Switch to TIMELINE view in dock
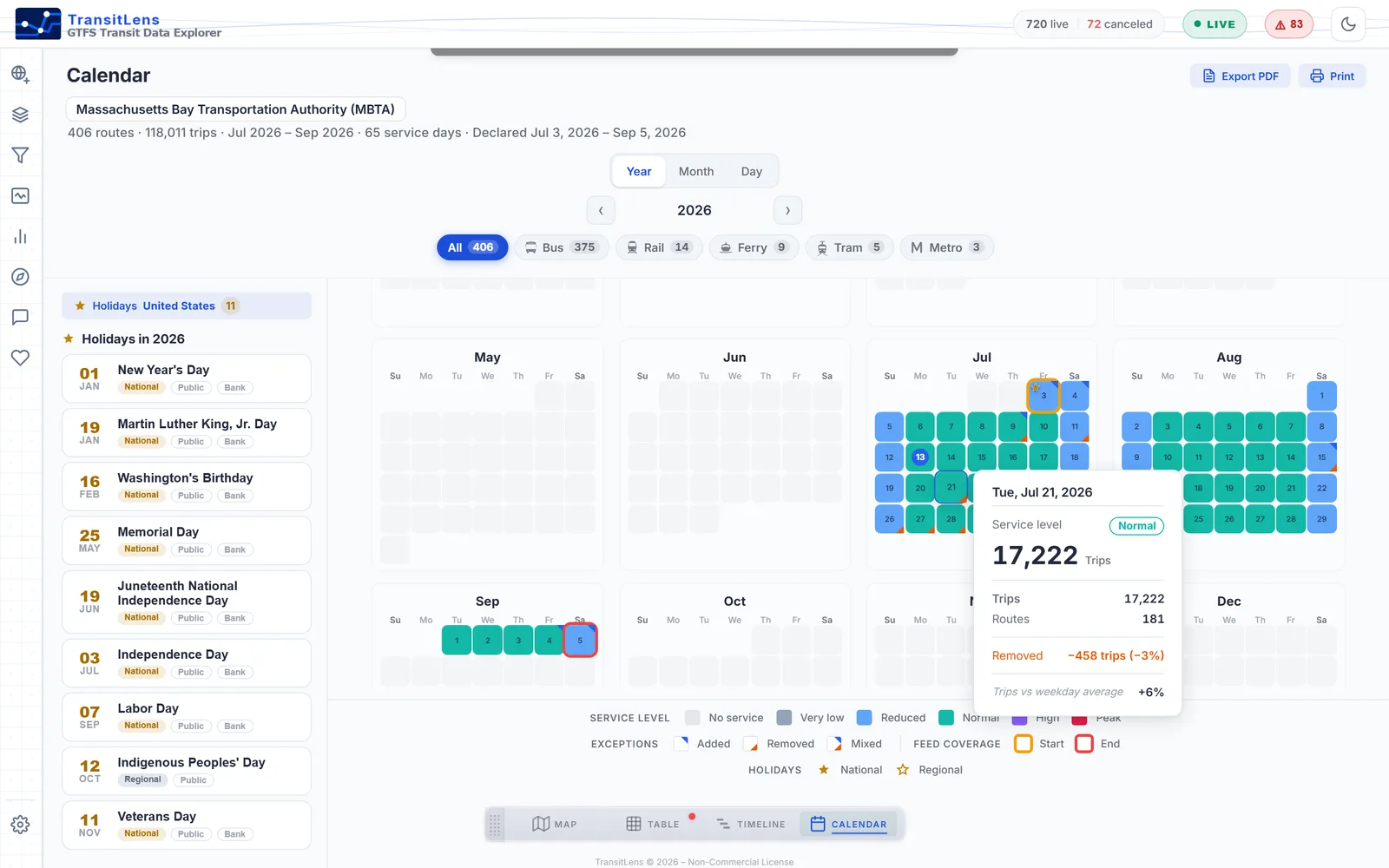This screenshot has width=1389, height=868. (751, 825)
